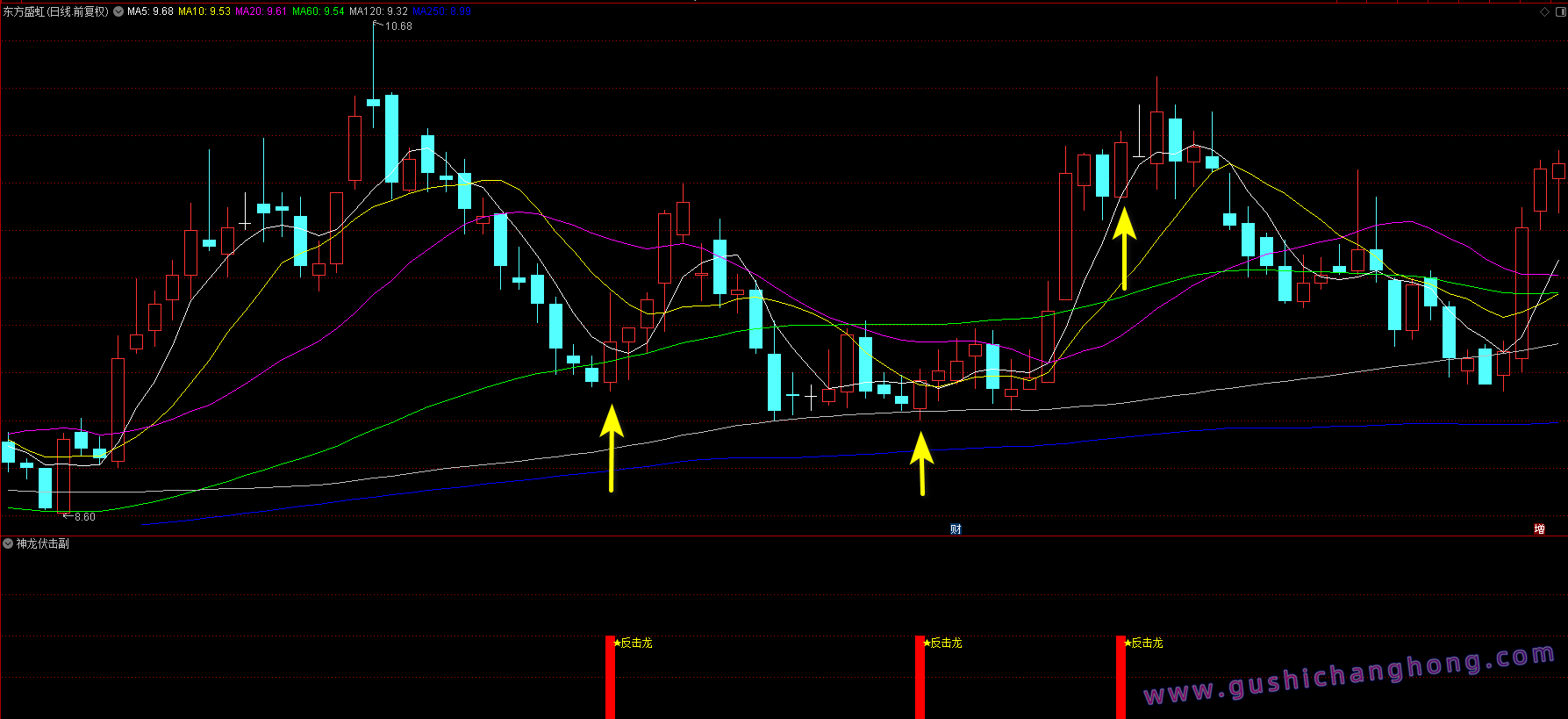Select the MA5 moving average label
Image resolution: width=1568 pixels, height=719 pixels.
(150, 12)
